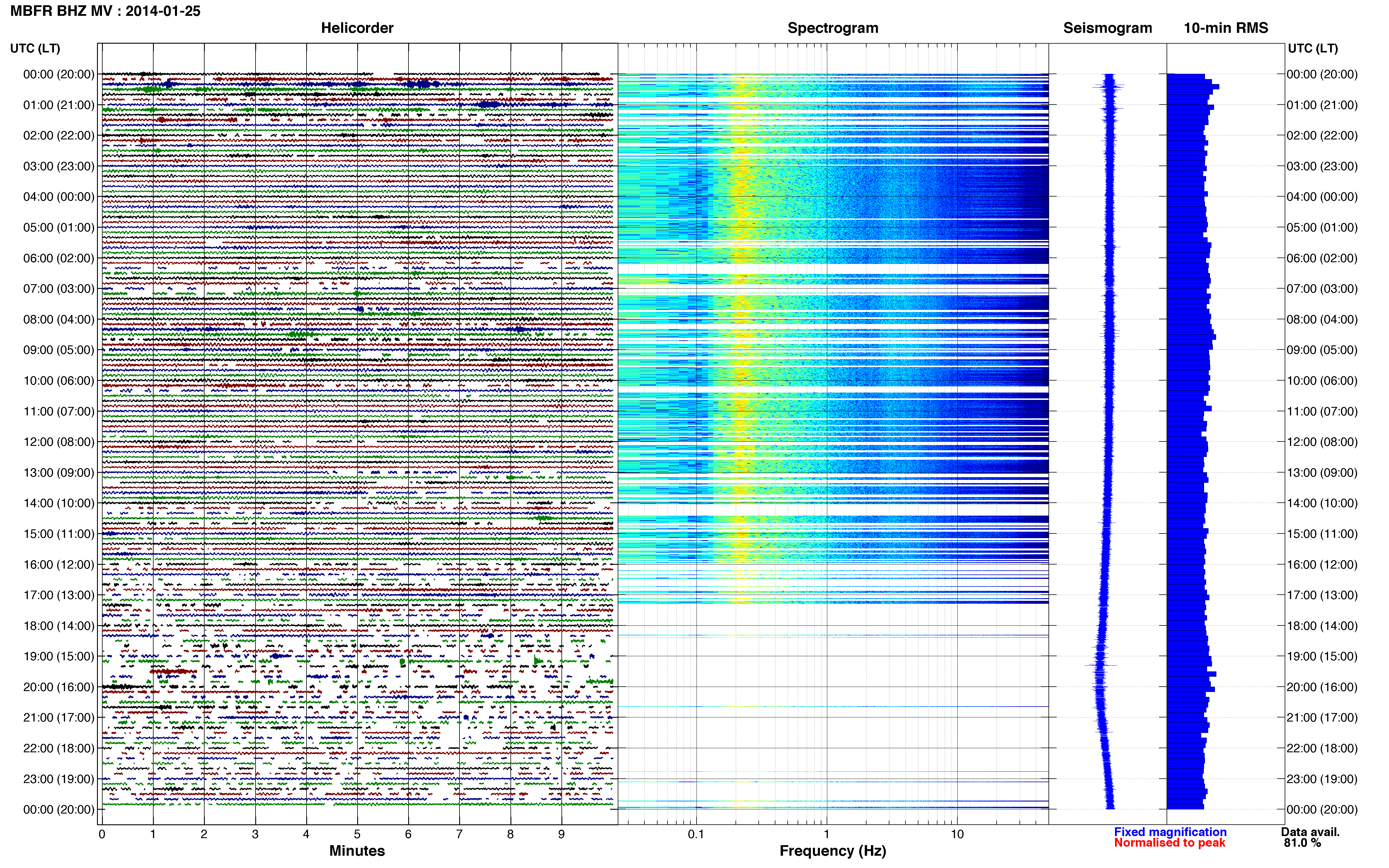
Task: Click left-axis time label '02:00 (22:00)'
Action: point(59,135)
